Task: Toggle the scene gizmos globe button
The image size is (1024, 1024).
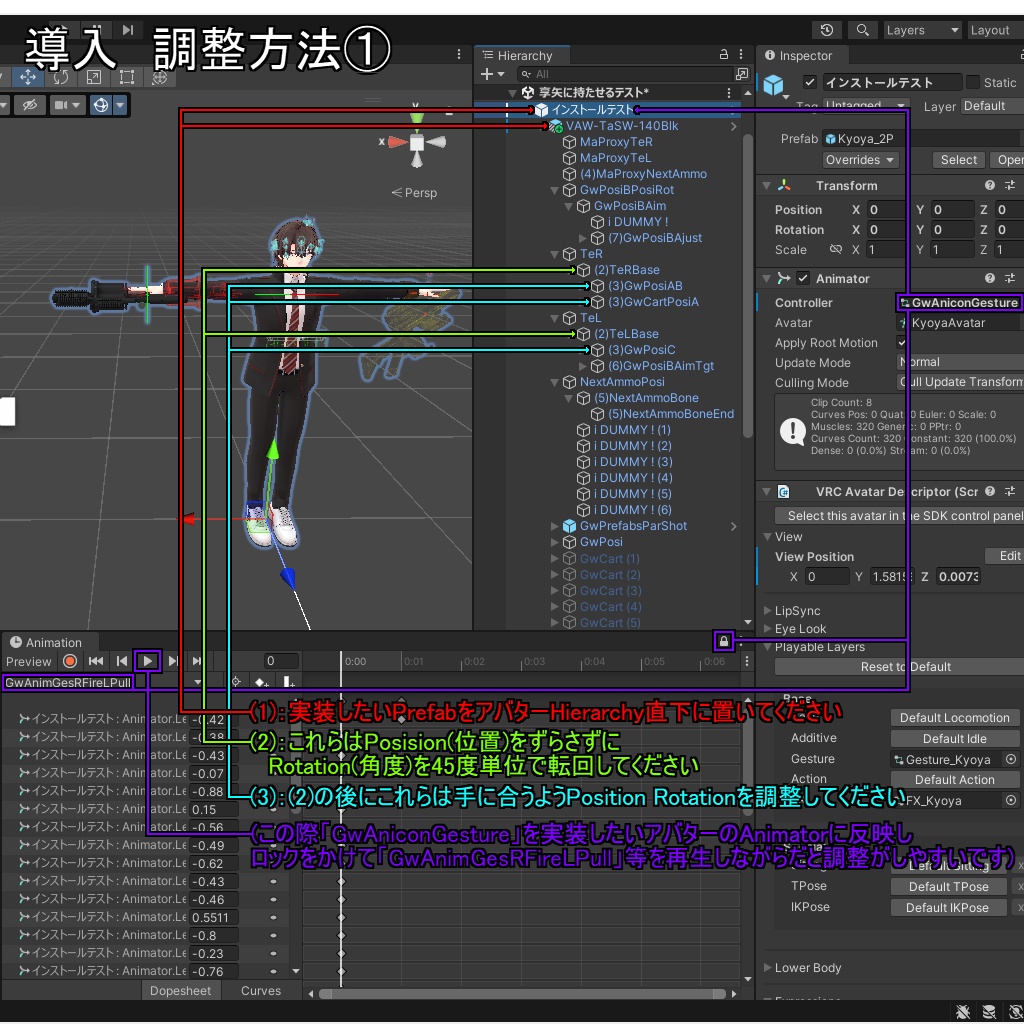Action: 101,104
